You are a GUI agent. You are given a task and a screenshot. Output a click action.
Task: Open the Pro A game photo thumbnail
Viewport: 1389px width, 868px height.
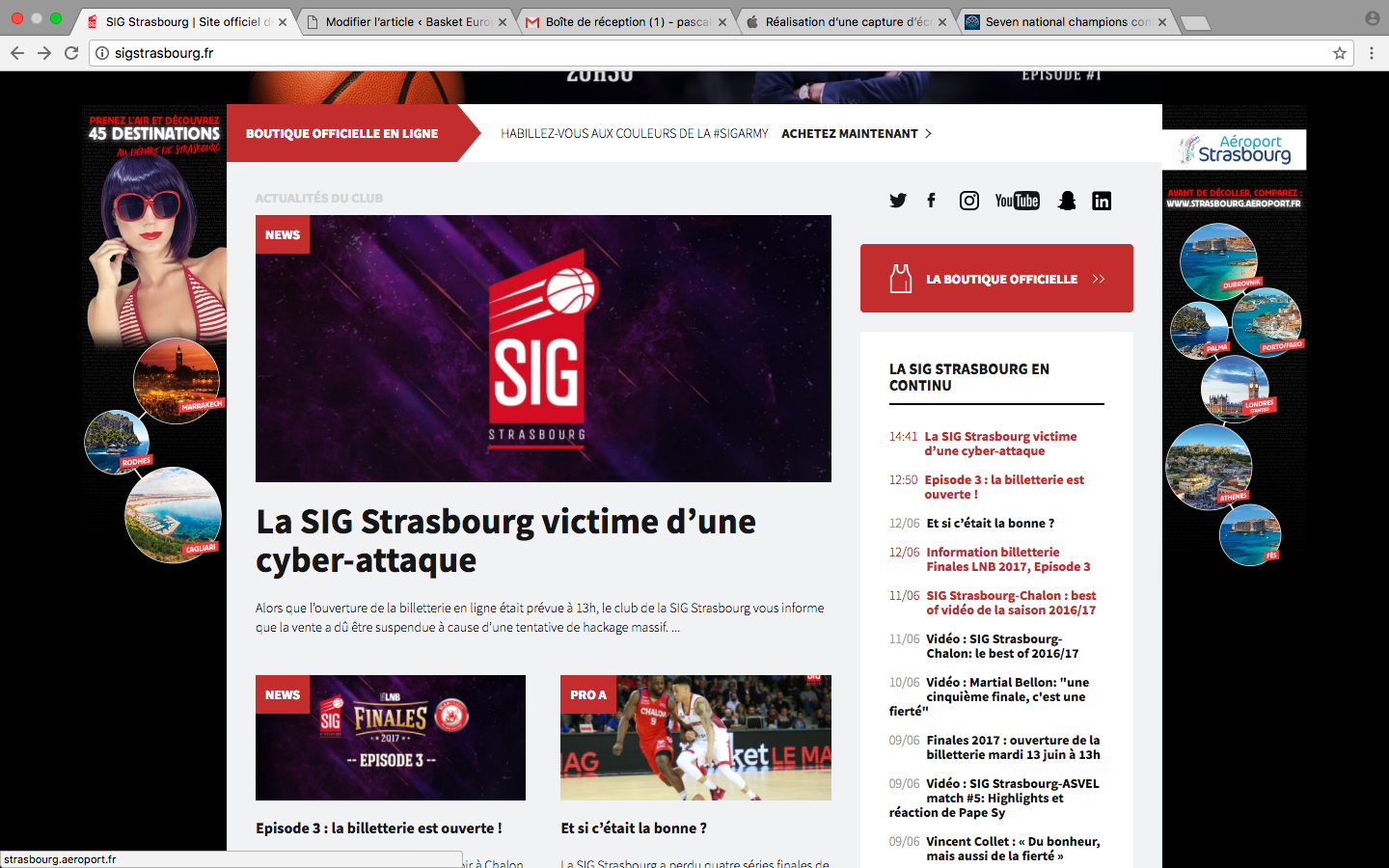[695, 738]
